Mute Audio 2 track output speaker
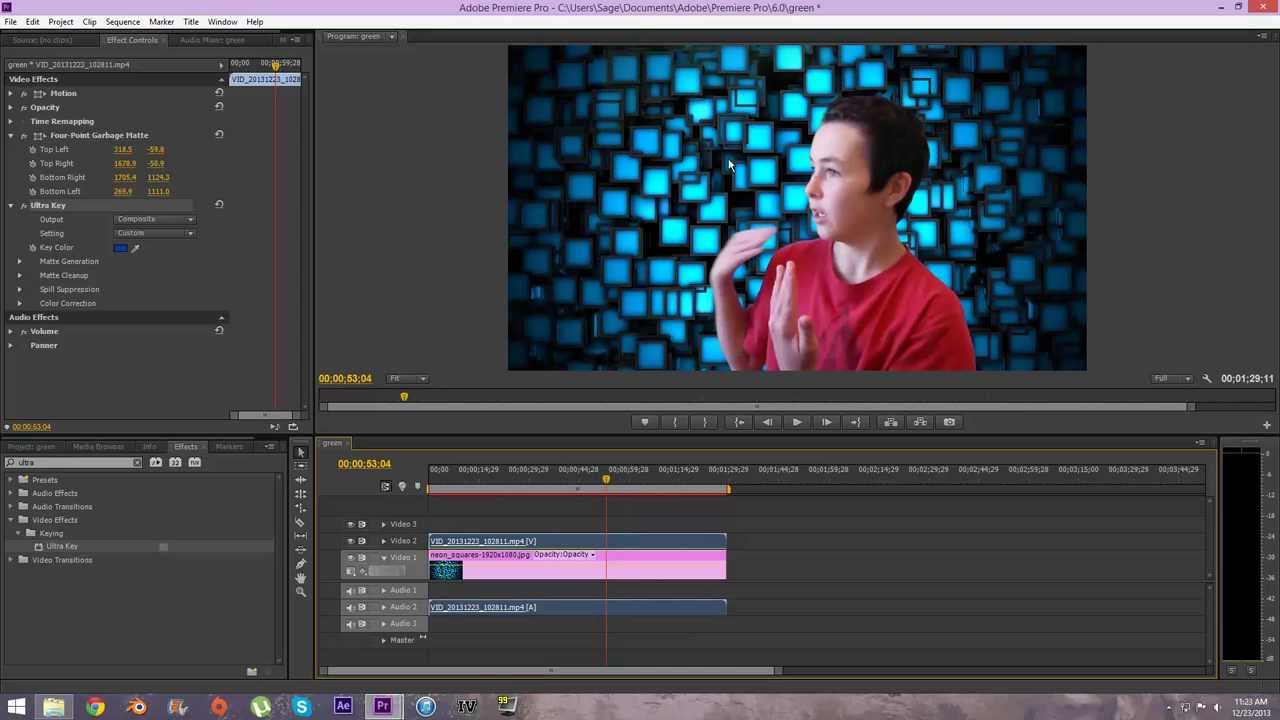This screenshot has width=1280, height=720. click(350, 607)
